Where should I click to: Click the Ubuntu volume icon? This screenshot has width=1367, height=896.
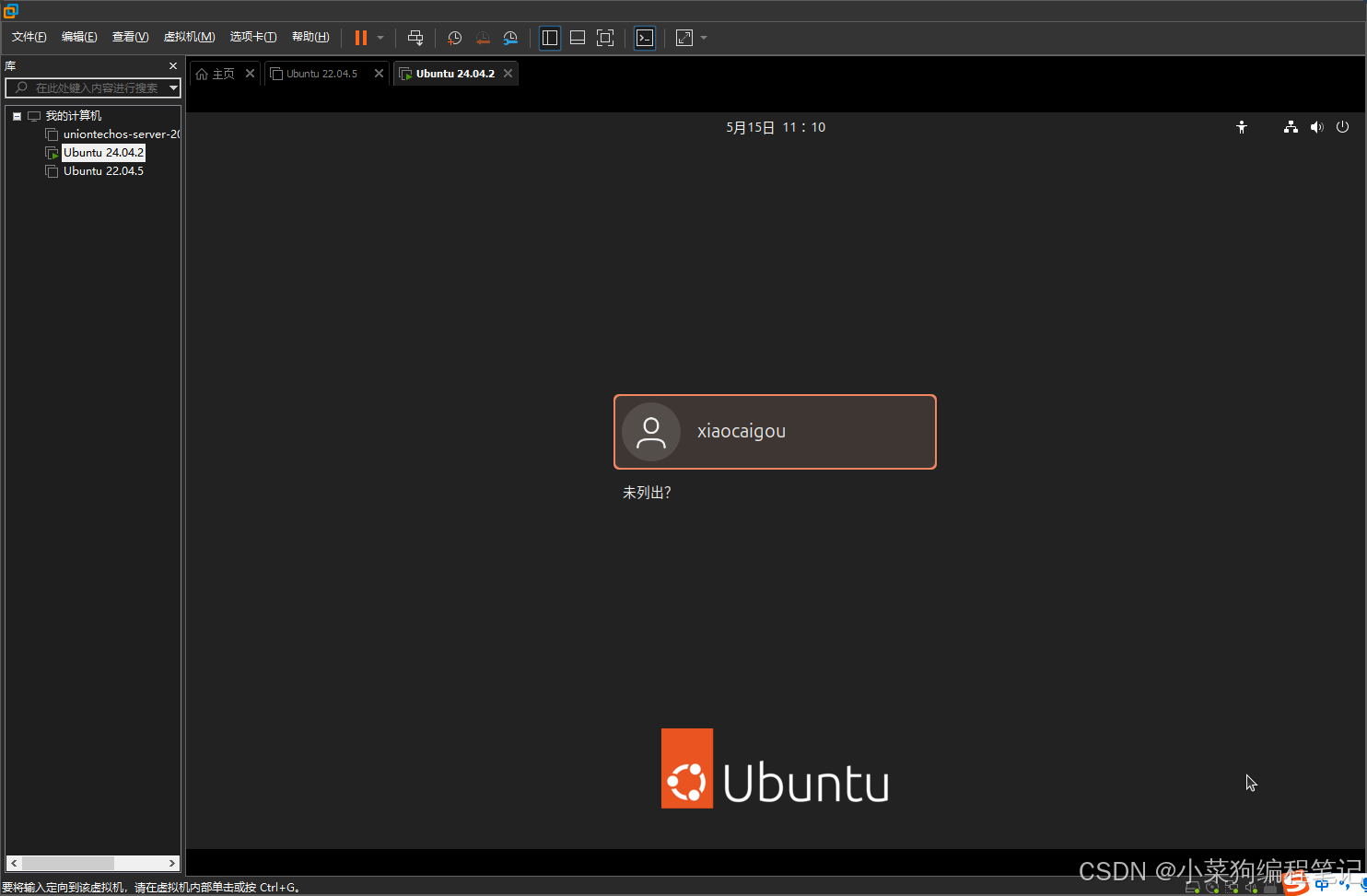tap(1316, 127)
